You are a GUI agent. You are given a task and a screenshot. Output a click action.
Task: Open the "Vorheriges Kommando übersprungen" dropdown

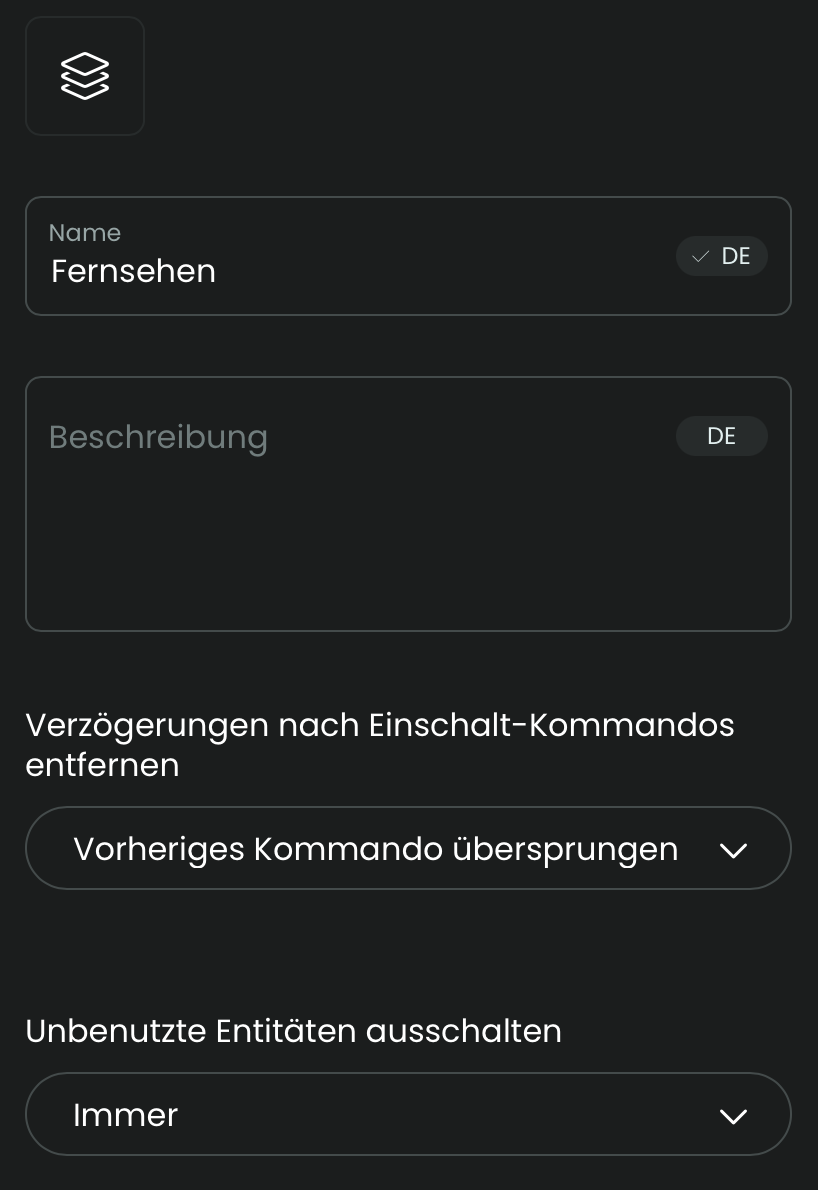click(408, 848)
